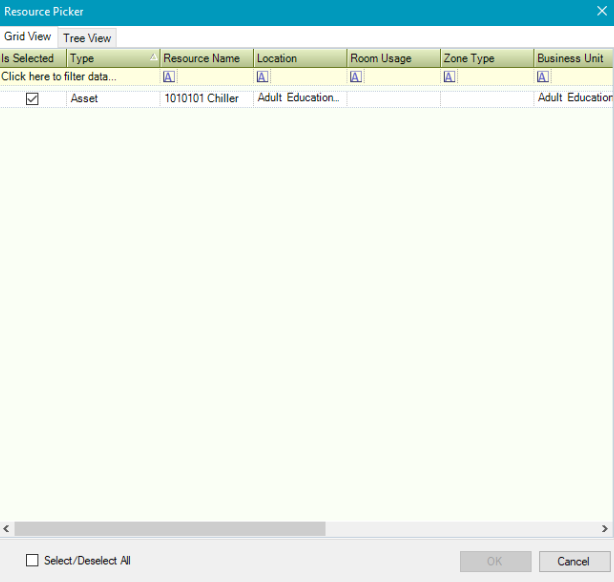Viewport: 614px width, 582px height.
Task: Click filter icon under Location column
Action: point(262,77)
